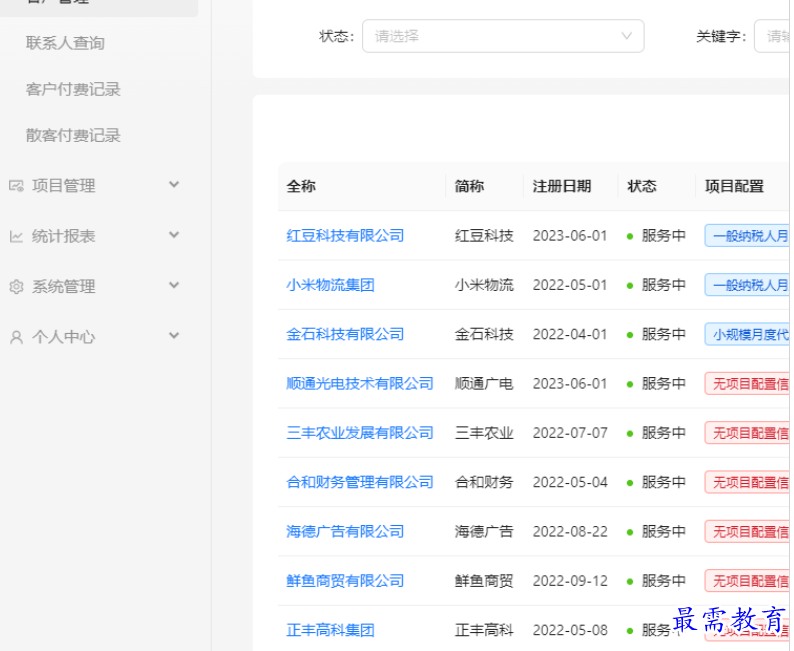Viewport: 794px width, 651px height.
Task: Open 散客付费记录 in the sidebar
Action: point(73,135)
